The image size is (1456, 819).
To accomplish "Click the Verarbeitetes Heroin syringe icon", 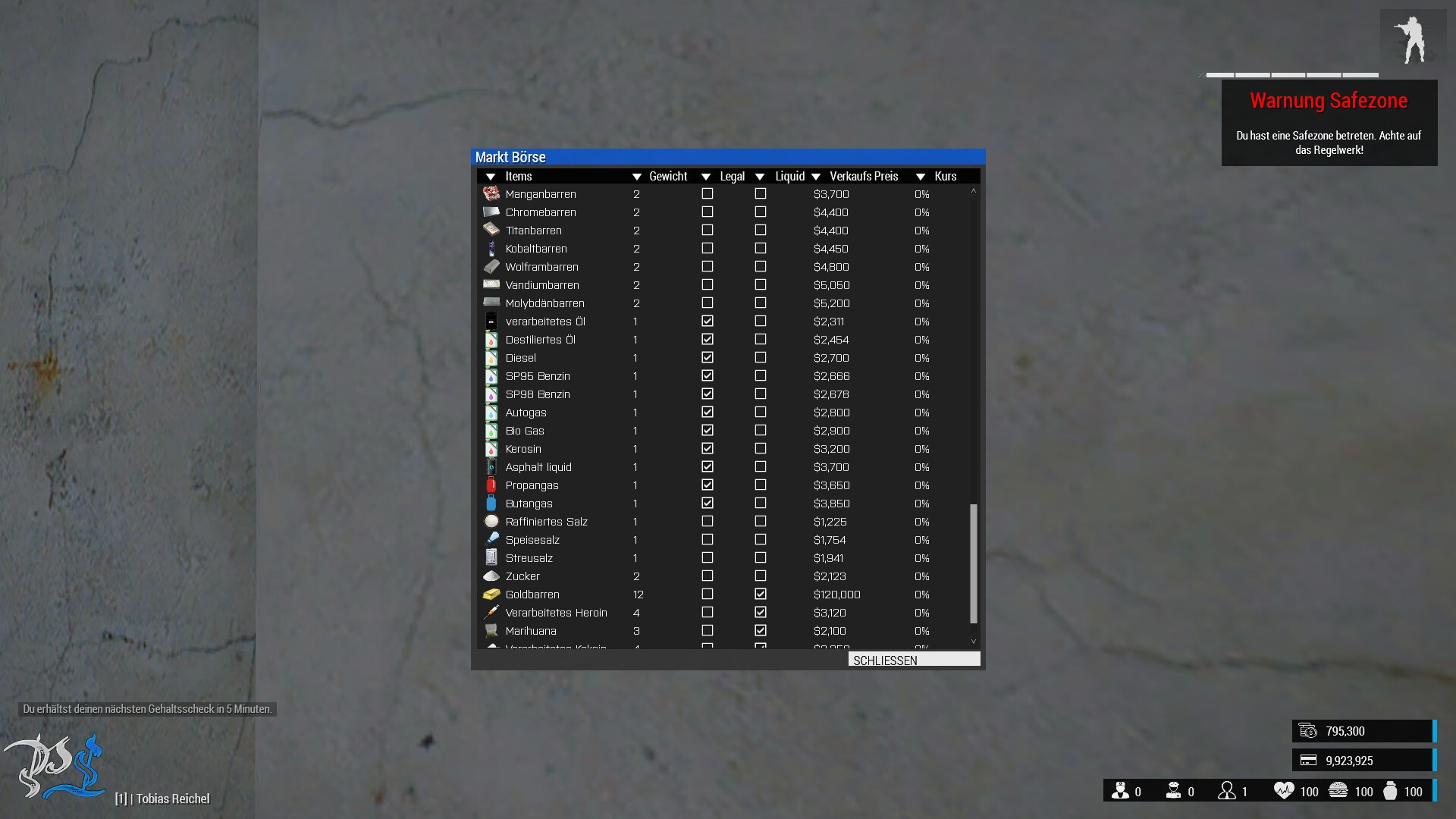I will (x=491, y=613).
